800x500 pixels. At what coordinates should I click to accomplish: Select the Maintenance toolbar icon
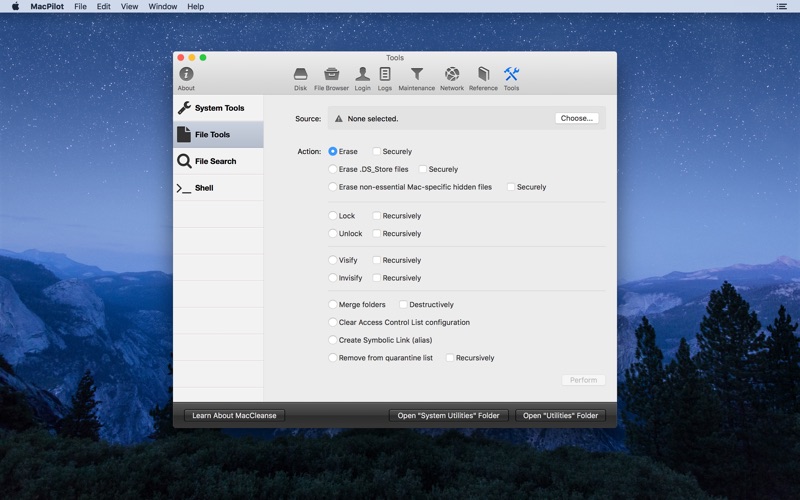point(417,75)
